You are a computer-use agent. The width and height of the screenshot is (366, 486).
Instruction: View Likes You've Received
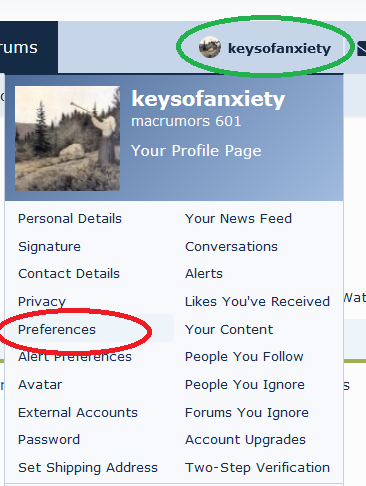(257, 302)
